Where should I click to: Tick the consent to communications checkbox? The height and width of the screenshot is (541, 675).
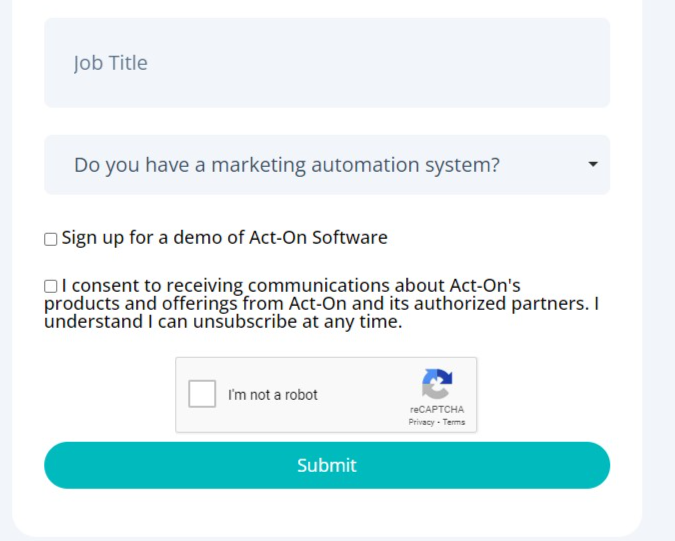[x=51, y=286]
